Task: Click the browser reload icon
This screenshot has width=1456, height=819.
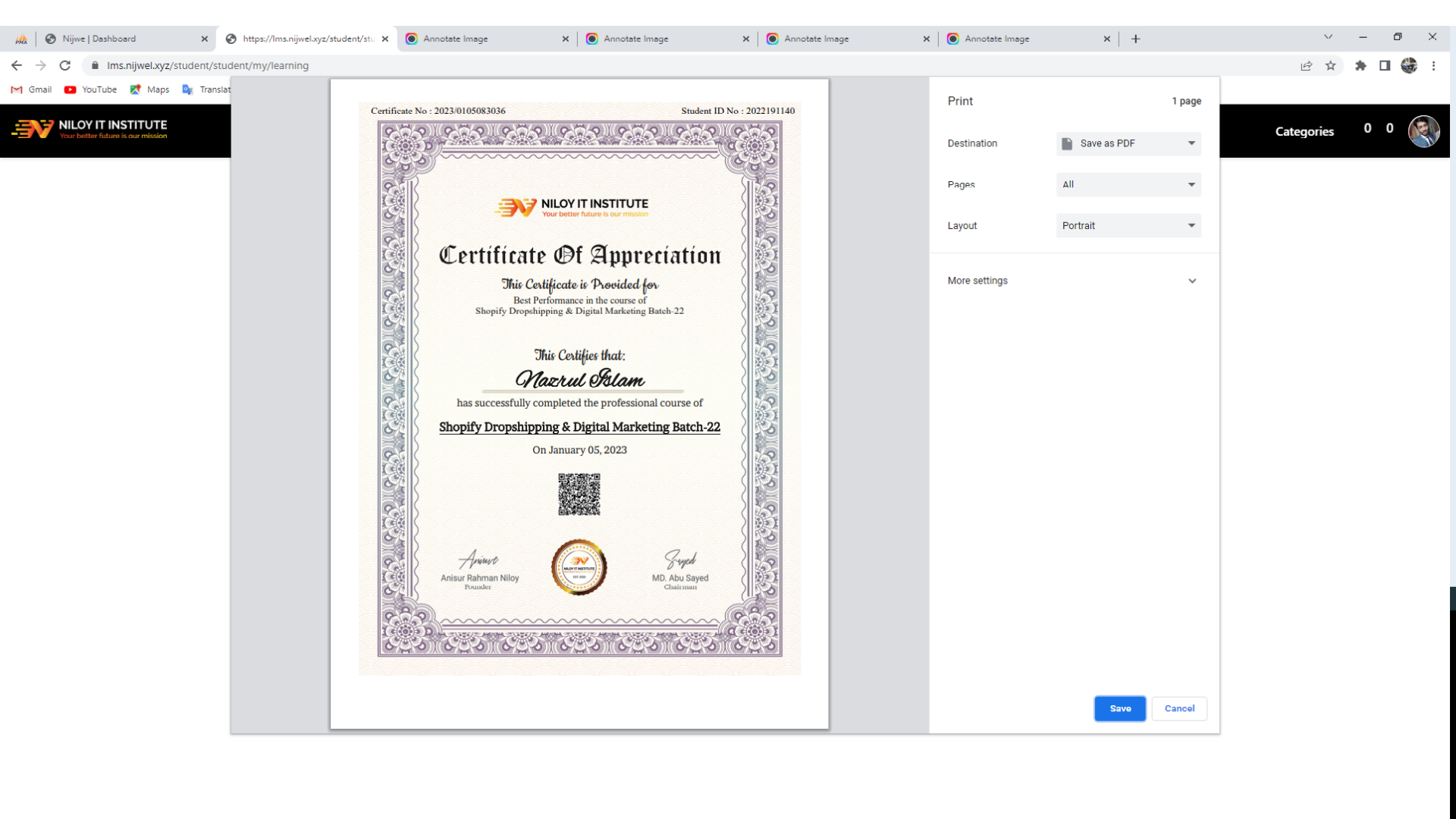Action: pos(65,66)
